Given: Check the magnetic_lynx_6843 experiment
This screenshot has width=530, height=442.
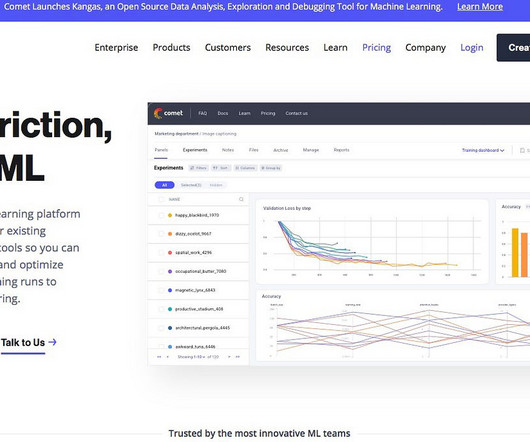Looking at the screenshot, I should (x=161, y=290).
